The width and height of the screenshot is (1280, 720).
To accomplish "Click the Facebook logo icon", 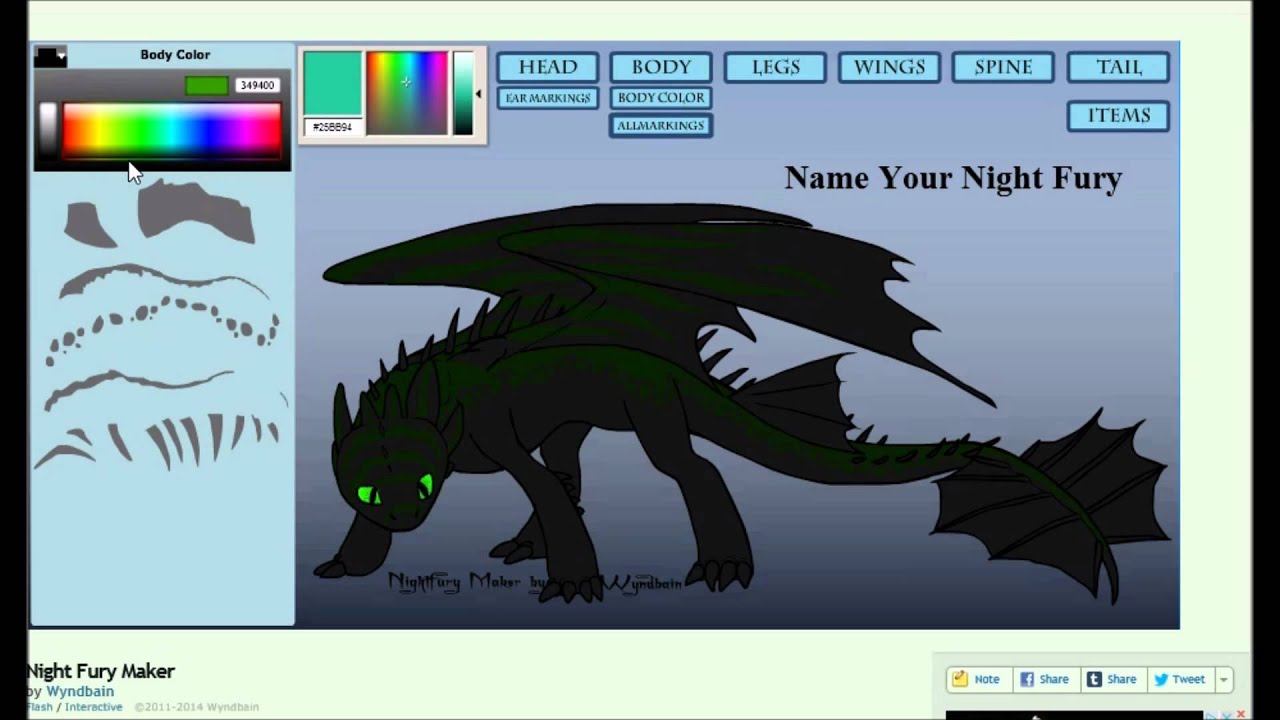I will coord(1027,679).
